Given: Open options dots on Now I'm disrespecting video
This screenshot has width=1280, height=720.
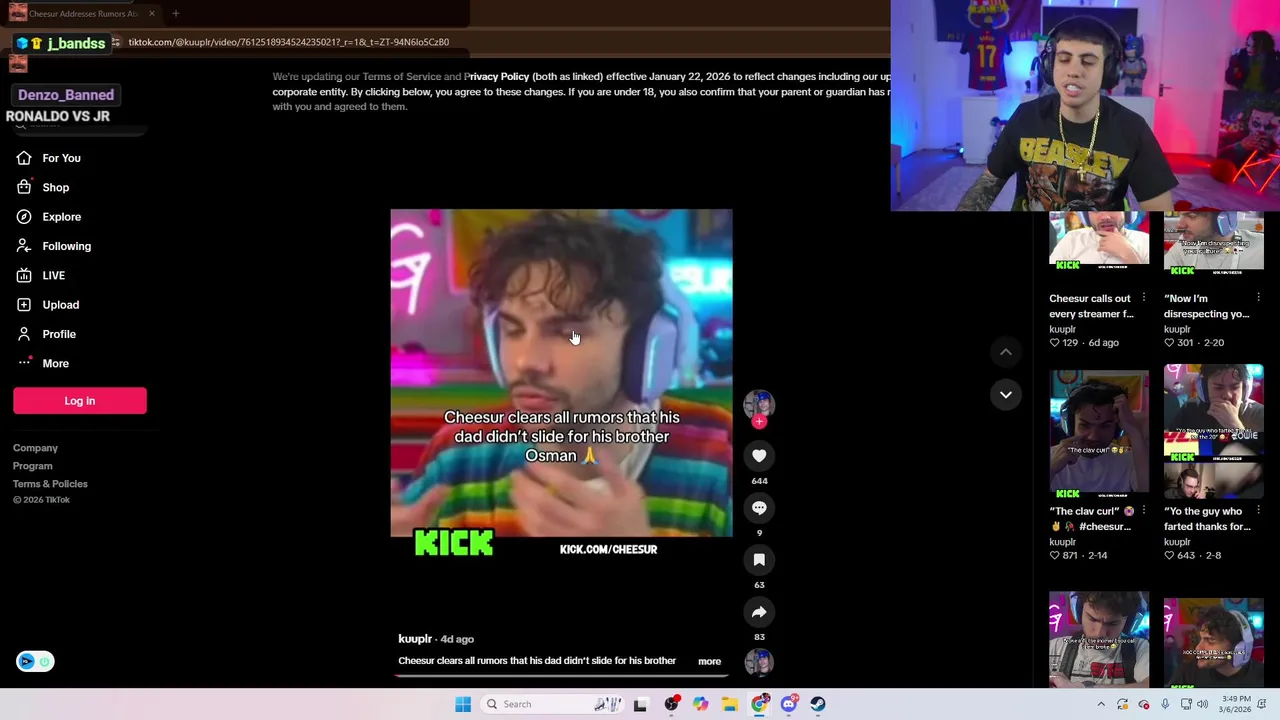Looking at the screenshot, I should [1258, 298].
